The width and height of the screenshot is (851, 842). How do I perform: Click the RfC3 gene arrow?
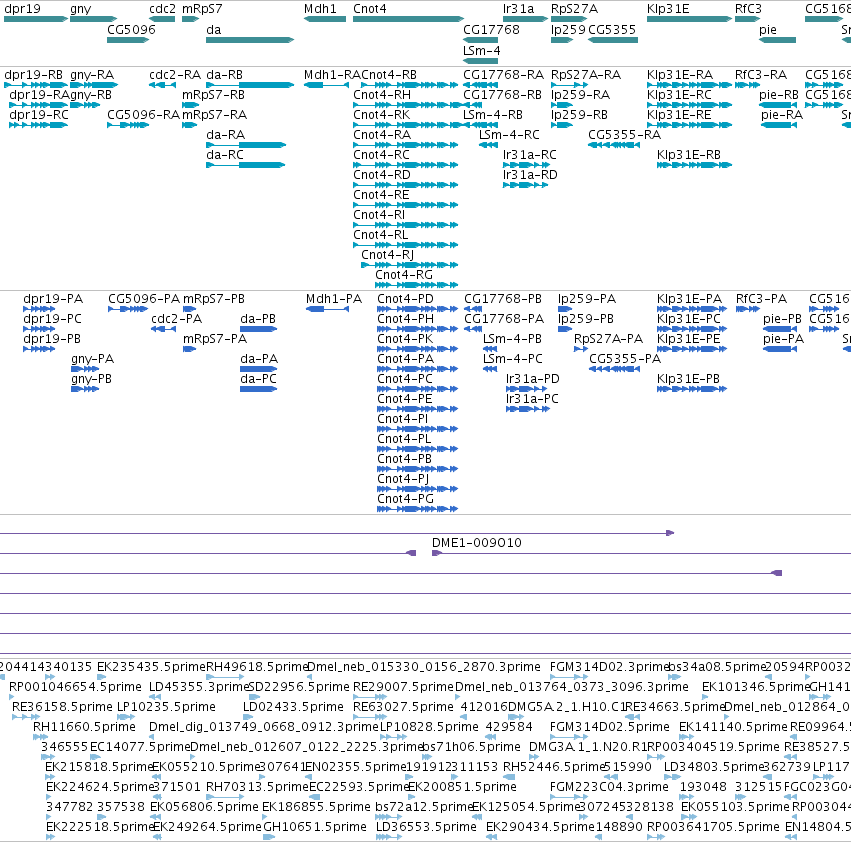[747, 19]
